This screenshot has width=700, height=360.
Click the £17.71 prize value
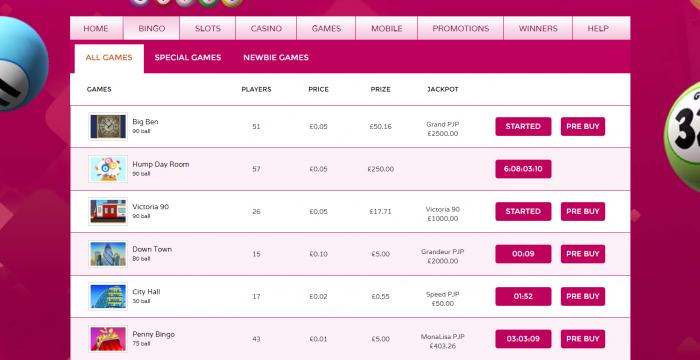(380, 211)
